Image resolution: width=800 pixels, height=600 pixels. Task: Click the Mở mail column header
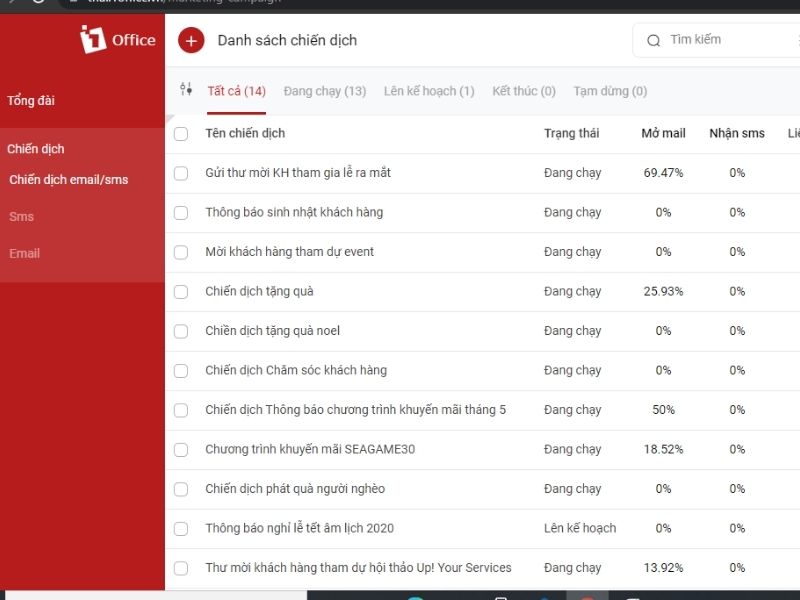[663, 133]
